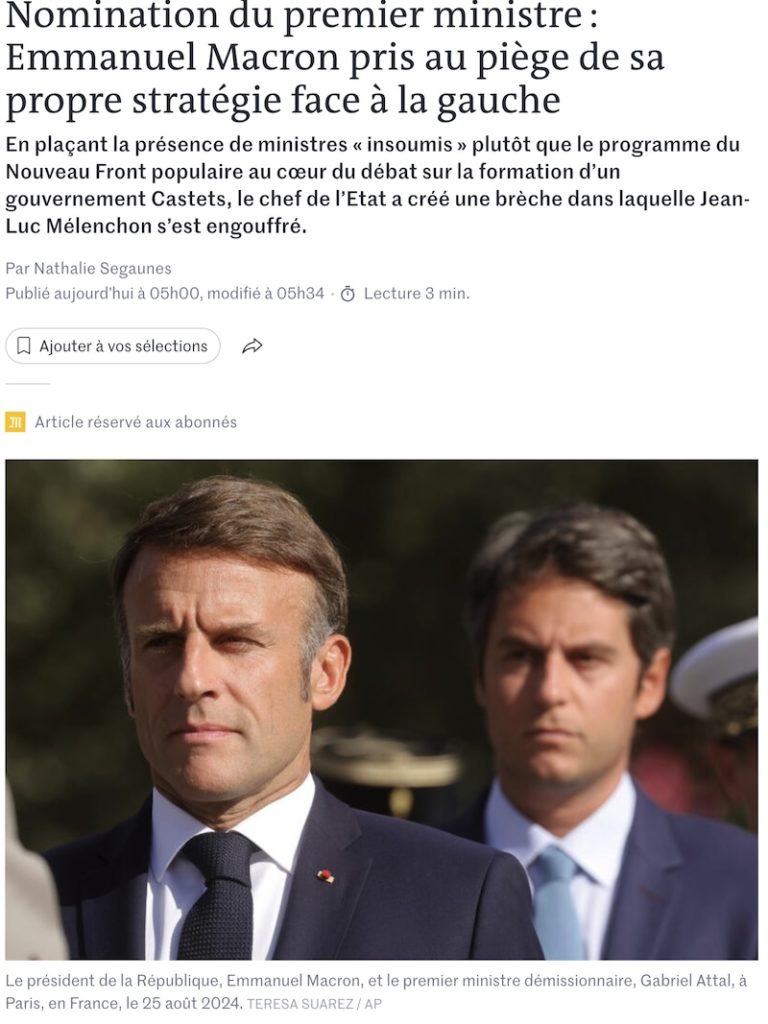Click the 'Lecture 3 min.' text
The image size is (768, 1024).
(417, 294)
